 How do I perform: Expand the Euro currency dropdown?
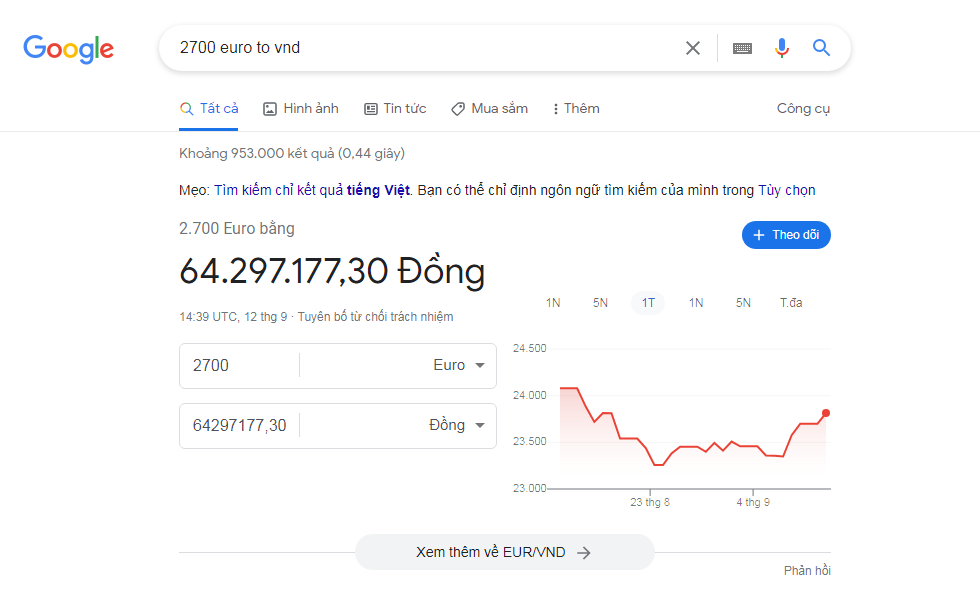click(x=459, y=366)
